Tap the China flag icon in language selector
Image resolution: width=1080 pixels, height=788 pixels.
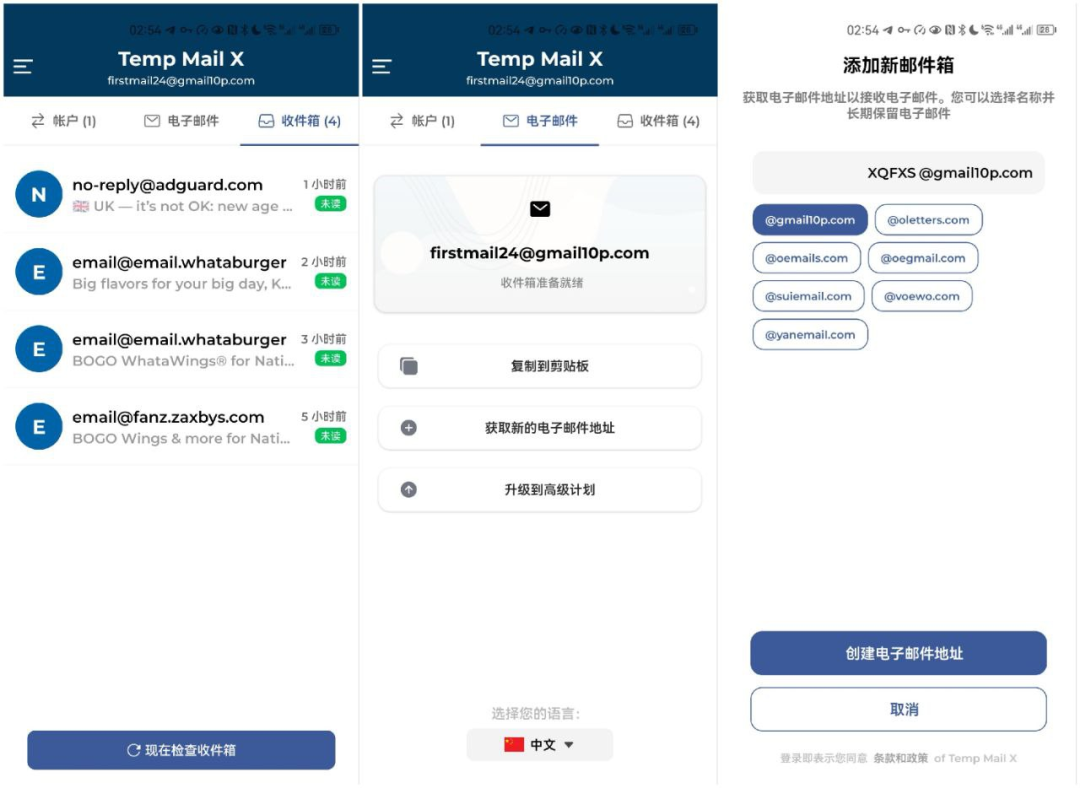514,745
